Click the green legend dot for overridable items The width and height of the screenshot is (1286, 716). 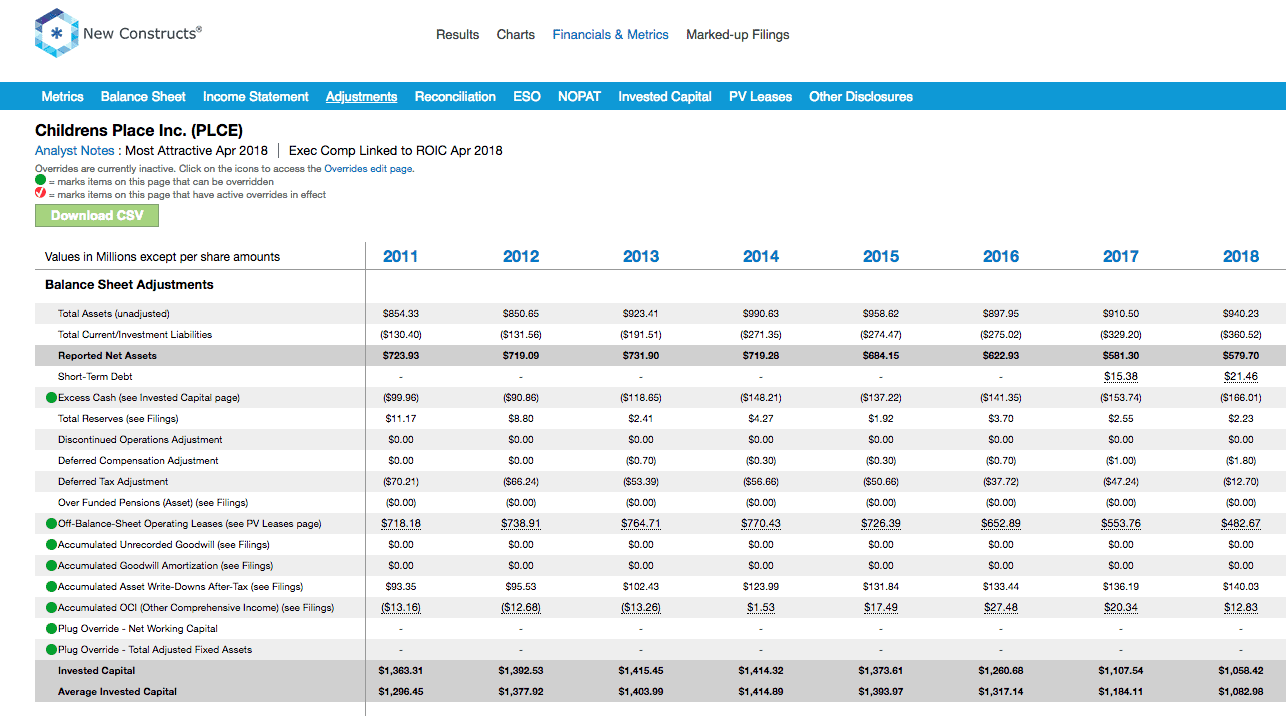coord(41,182)
